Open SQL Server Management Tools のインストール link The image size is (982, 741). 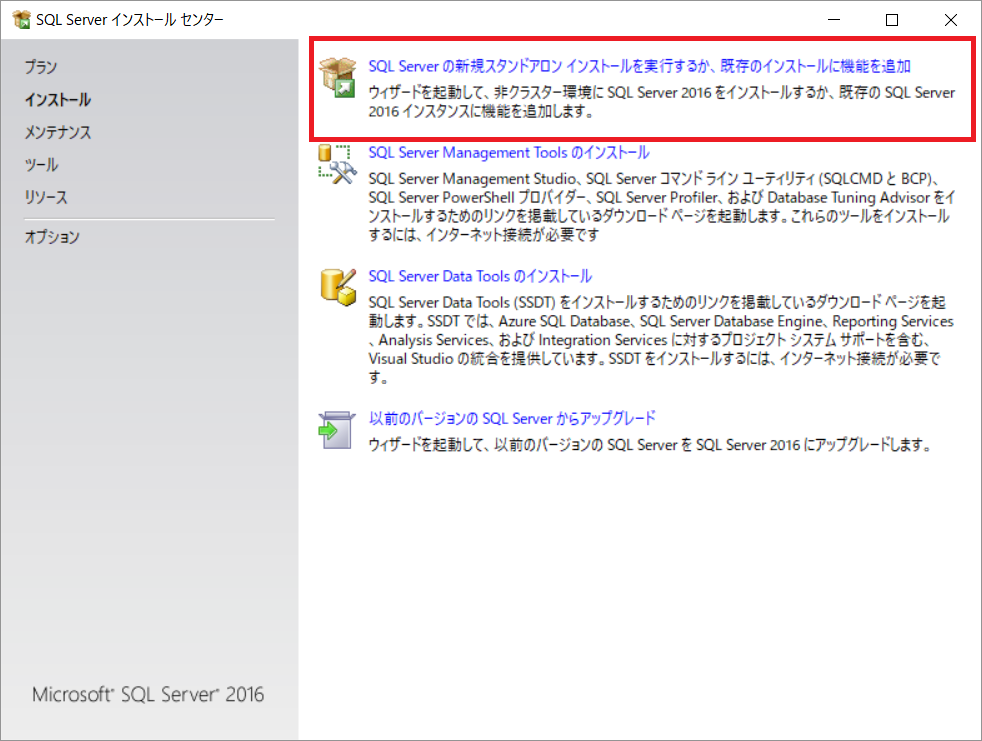pyautogui.click(x=509, y=152)
